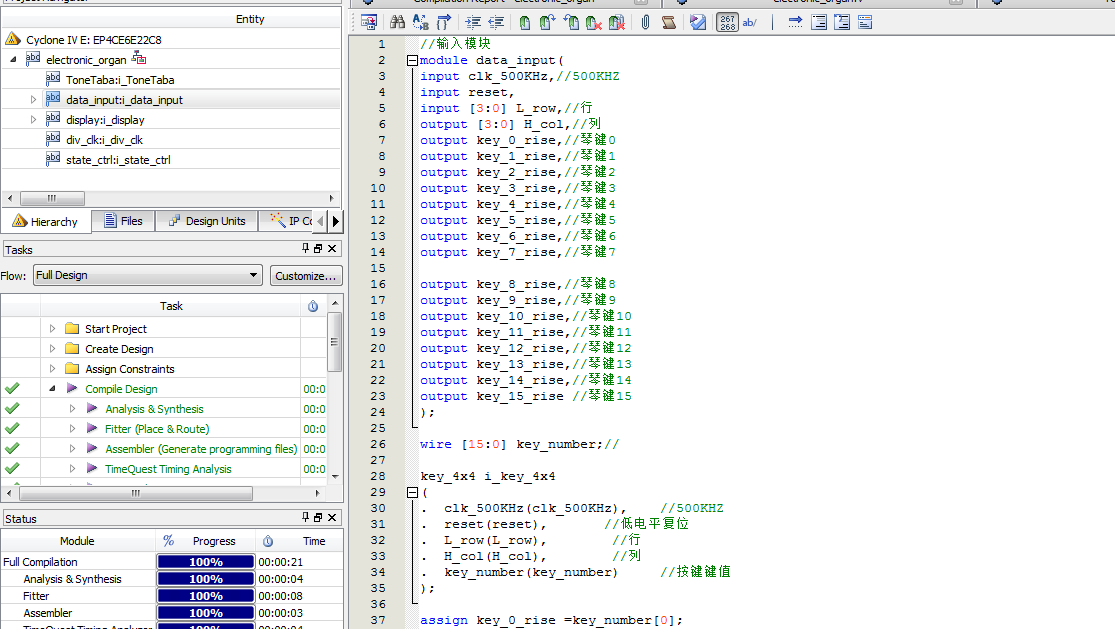1115x629 pixels.
Task: Toggle line numbers with the 267/268 button
Action: point(728,22)
